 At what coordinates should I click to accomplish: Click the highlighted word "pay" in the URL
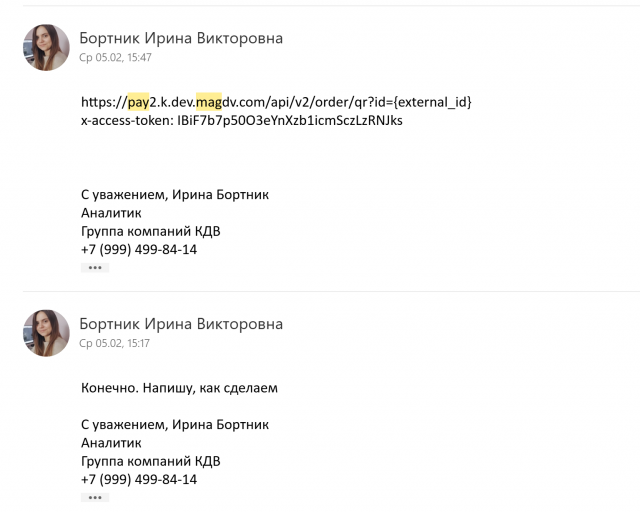138,102
